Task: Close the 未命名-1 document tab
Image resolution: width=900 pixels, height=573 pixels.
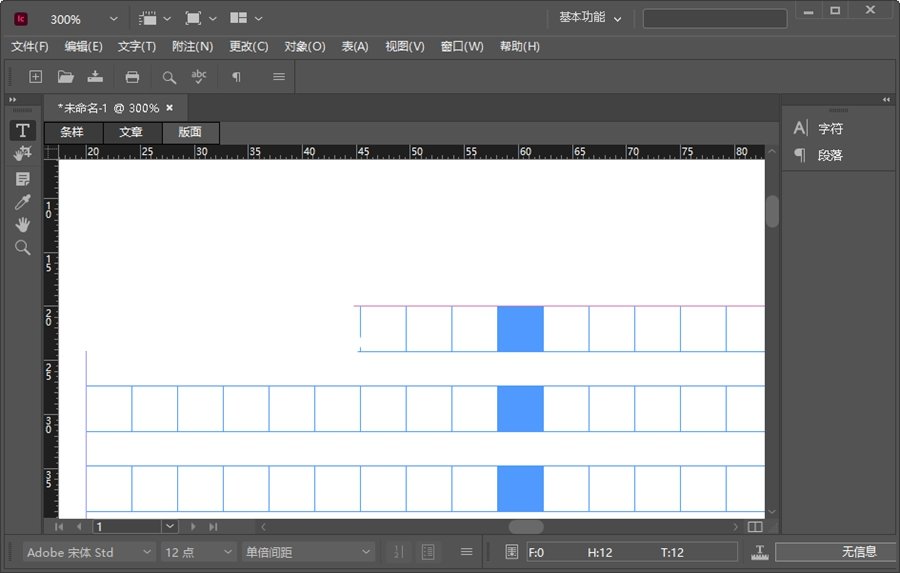Action: 169,107
